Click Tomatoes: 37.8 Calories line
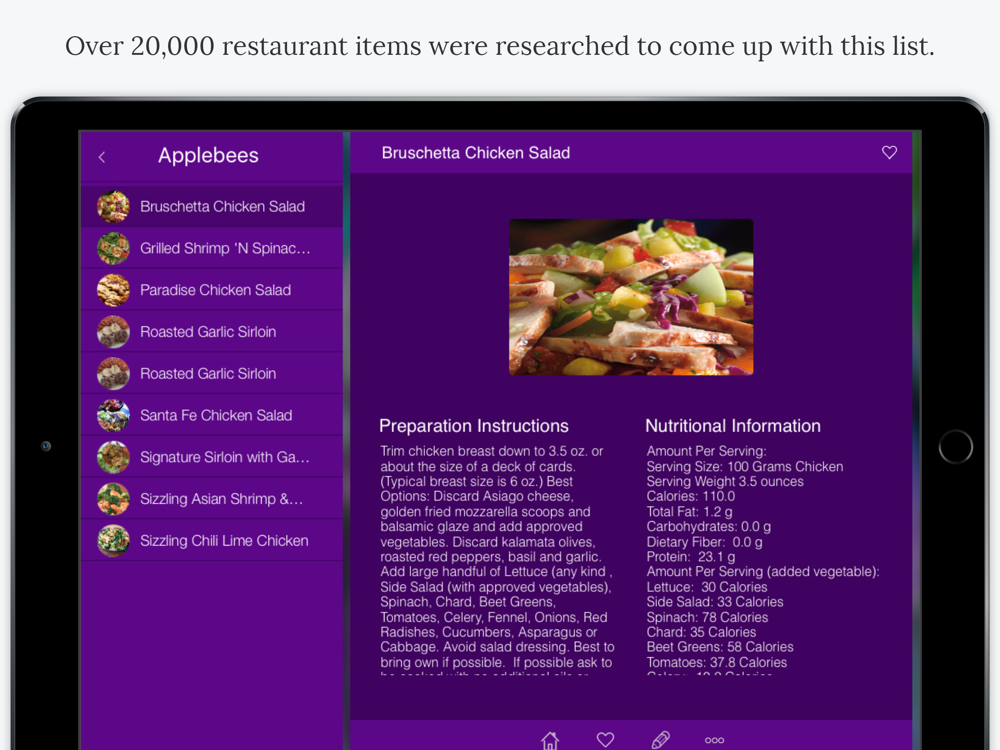Image resolution: width=1000 pixels, height=750 pixels. (x=717, y=663)
